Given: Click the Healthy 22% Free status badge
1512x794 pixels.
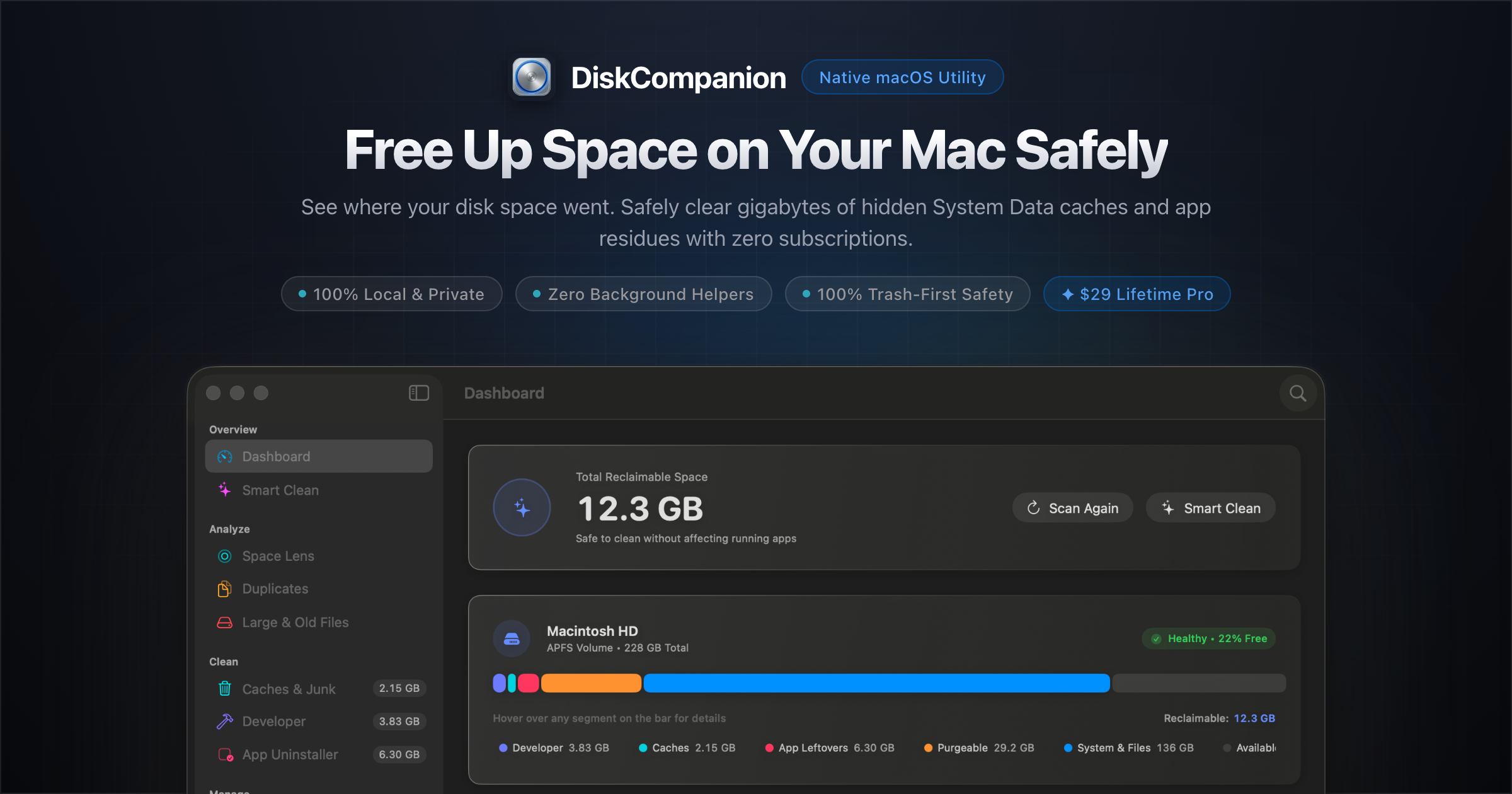Looking at the screenshot, I should pyautogui.click(x=1208, y=638).
